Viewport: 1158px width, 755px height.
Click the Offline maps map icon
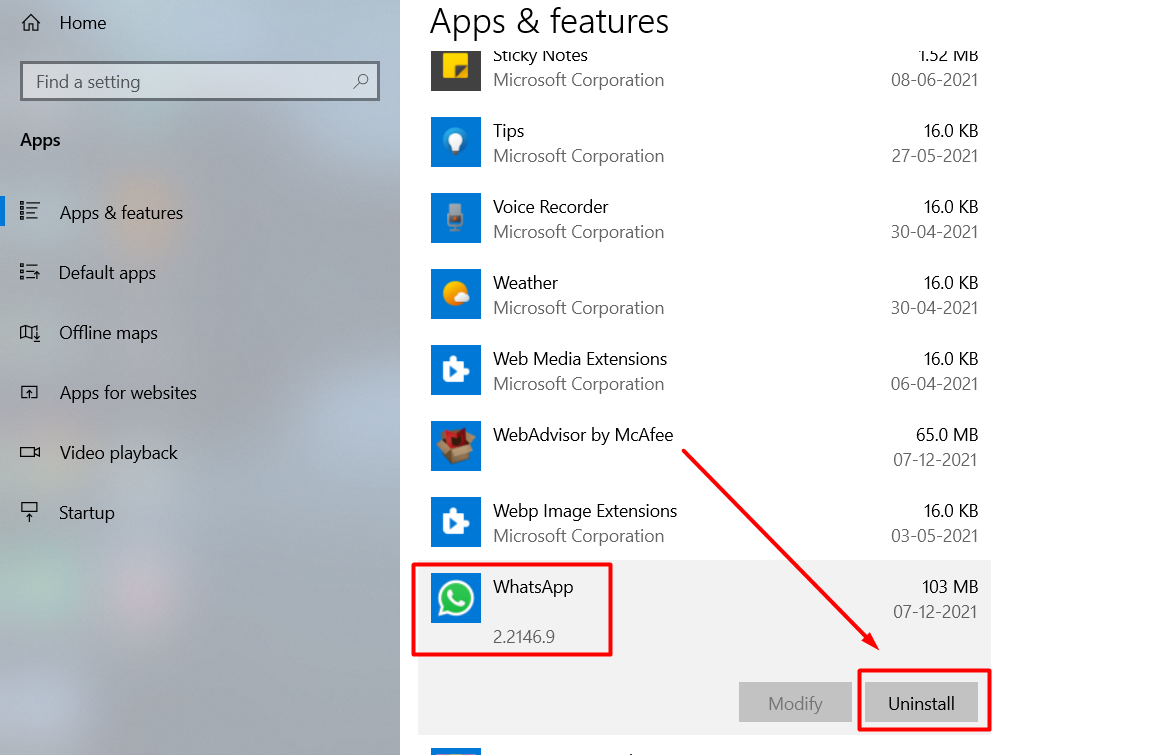click(x=30, y=332)
